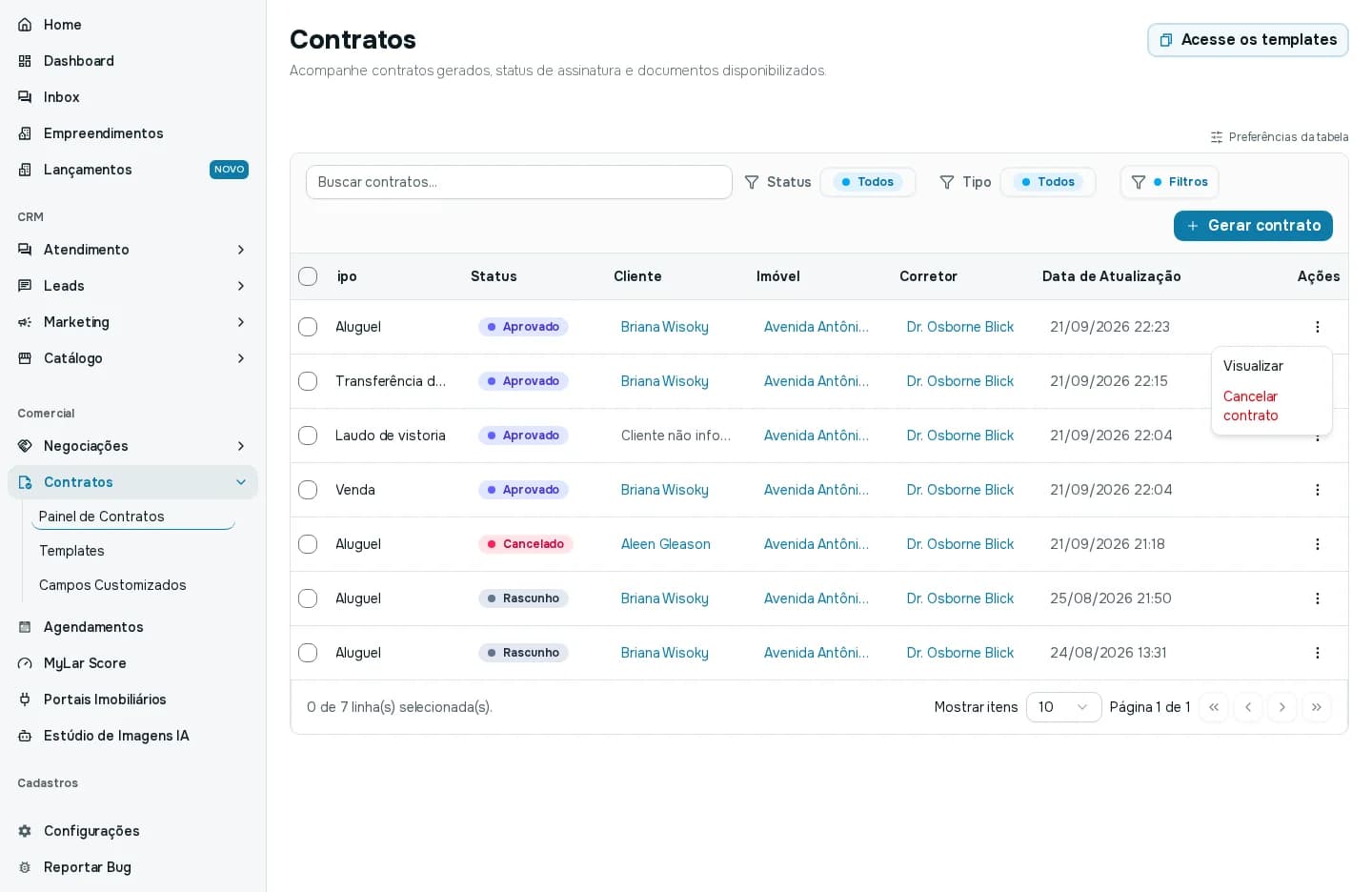1372x892 pixels.
Task: Click the Lançamentos sidebar icon
Action: coord(25,170)
